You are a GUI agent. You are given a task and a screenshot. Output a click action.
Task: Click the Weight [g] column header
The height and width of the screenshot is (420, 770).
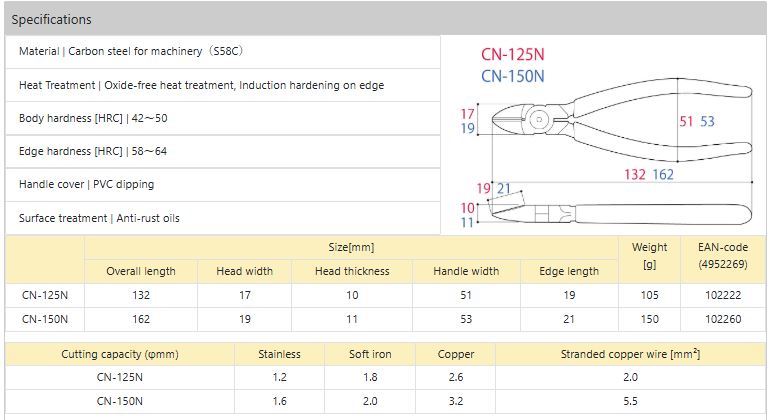pos(649,256)
